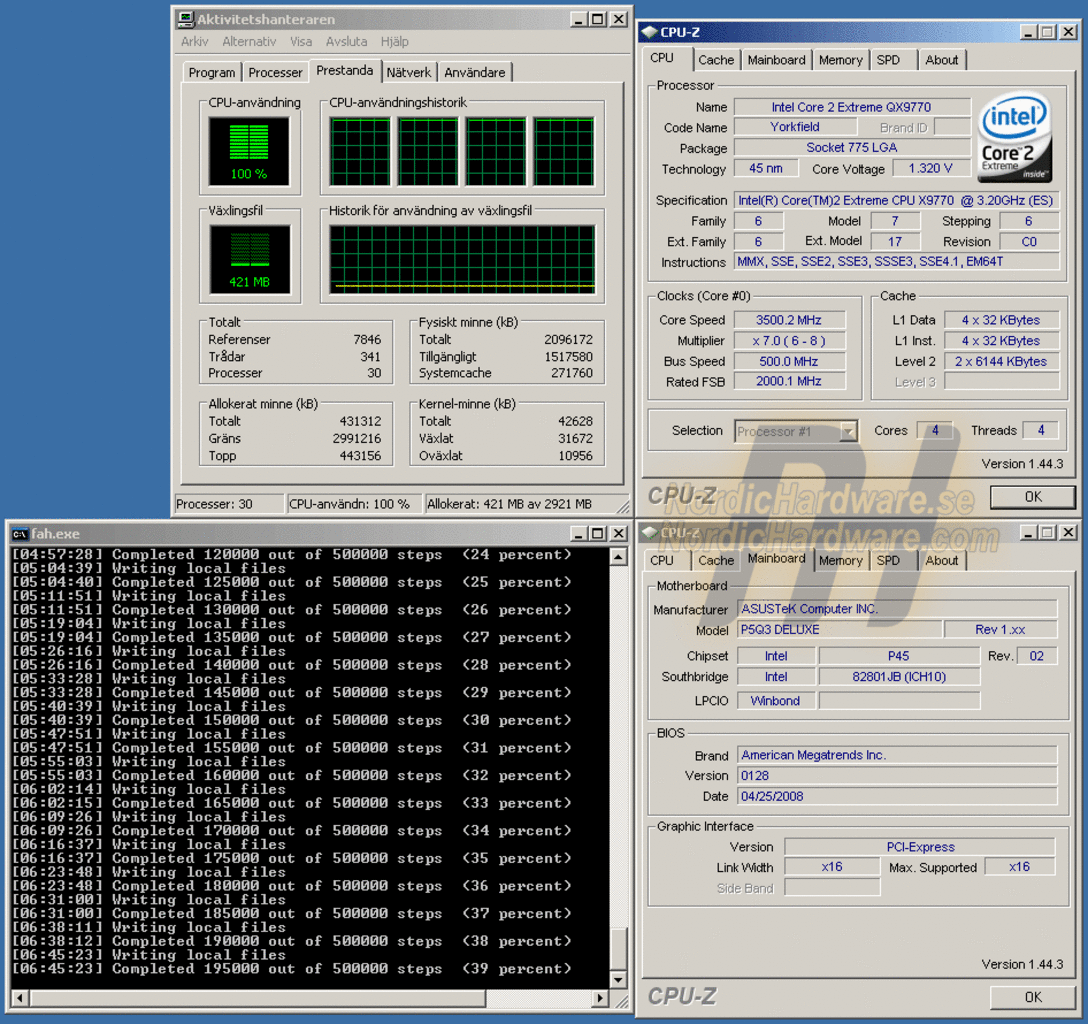
Task: Open Mainboard tab in upper CPU-Z window
Action: 776,60
